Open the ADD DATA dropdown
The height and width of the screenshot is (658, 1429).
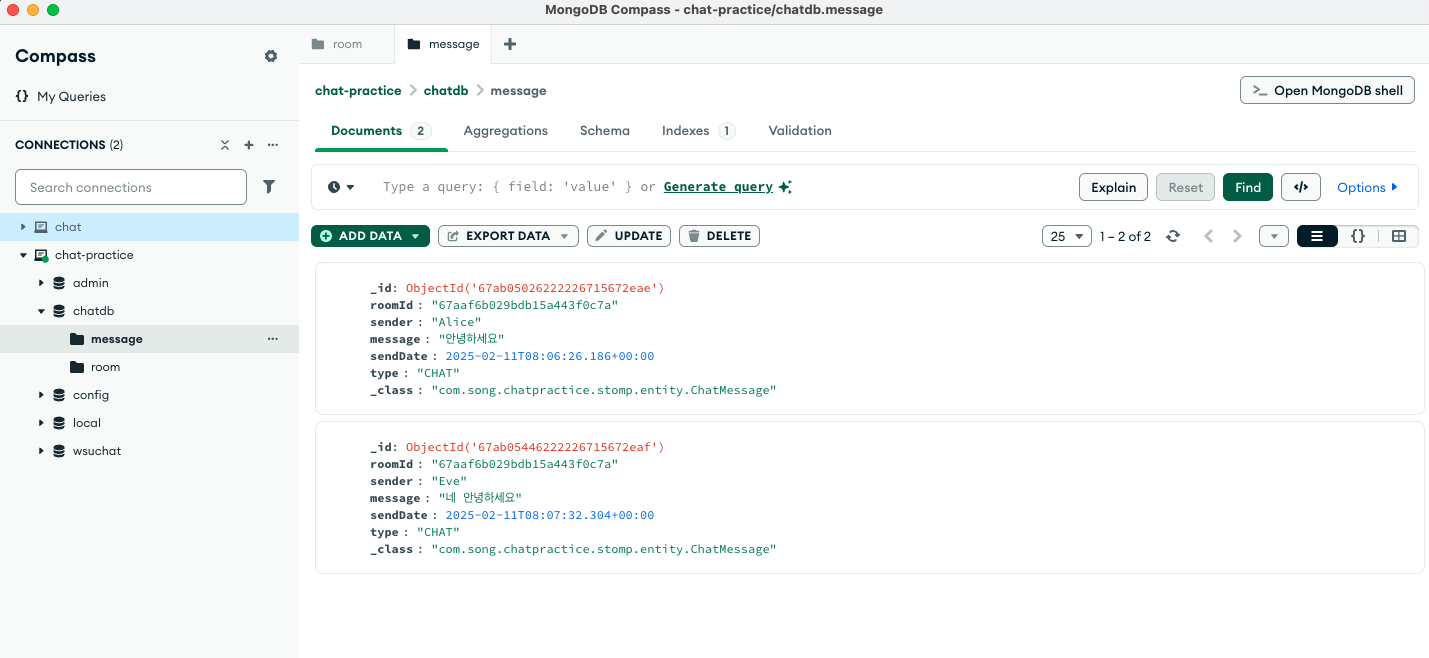coord(370,236)
